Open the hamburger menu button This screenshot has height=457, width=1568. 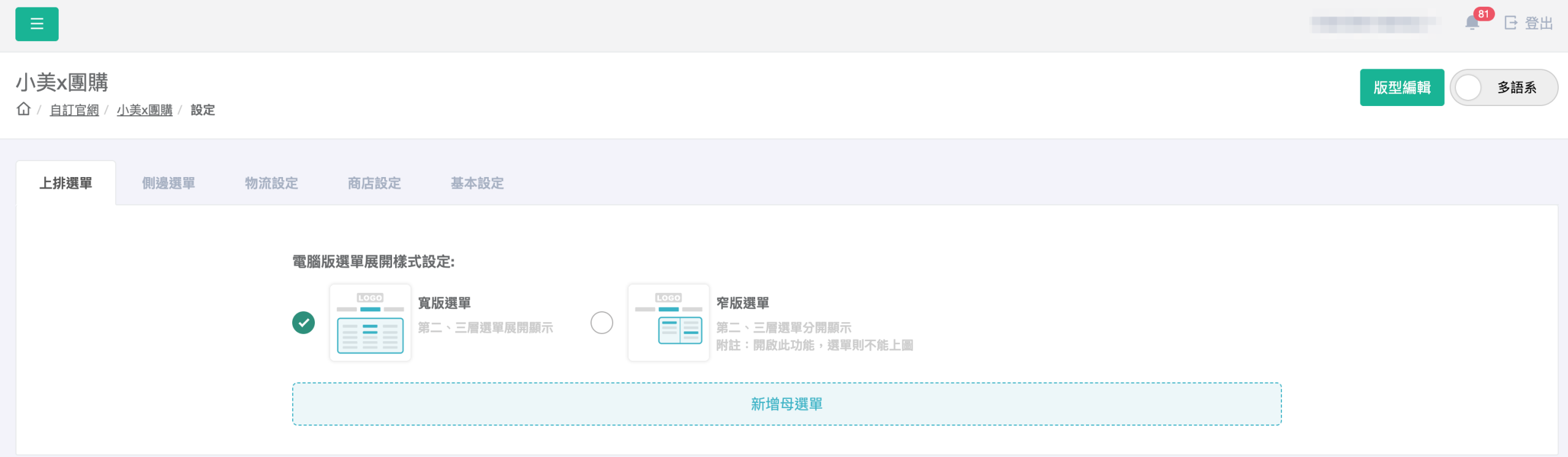coord(37,24)
